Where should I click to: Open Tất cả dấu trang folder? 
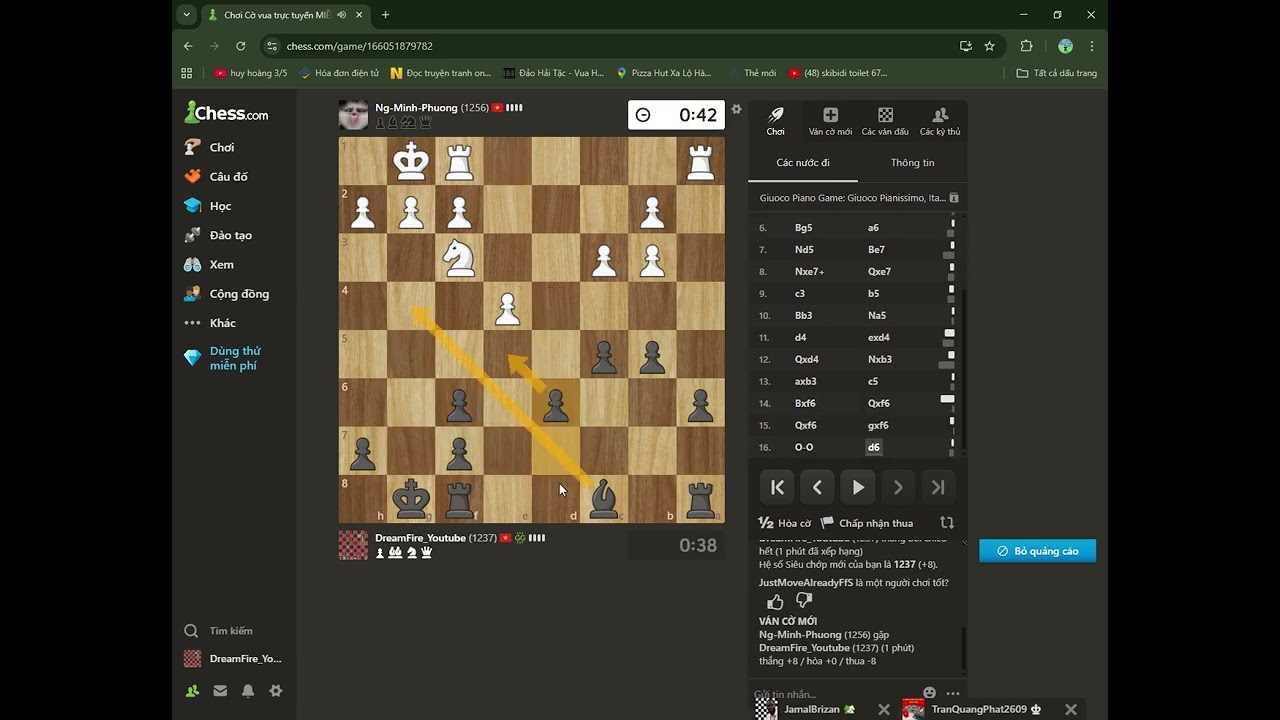click(x=1057, y=73)
